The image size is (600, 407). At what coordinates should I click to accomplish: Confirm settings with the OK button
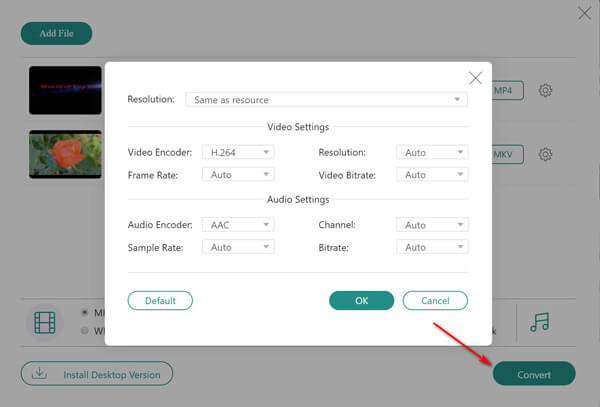tap(361, 300)
